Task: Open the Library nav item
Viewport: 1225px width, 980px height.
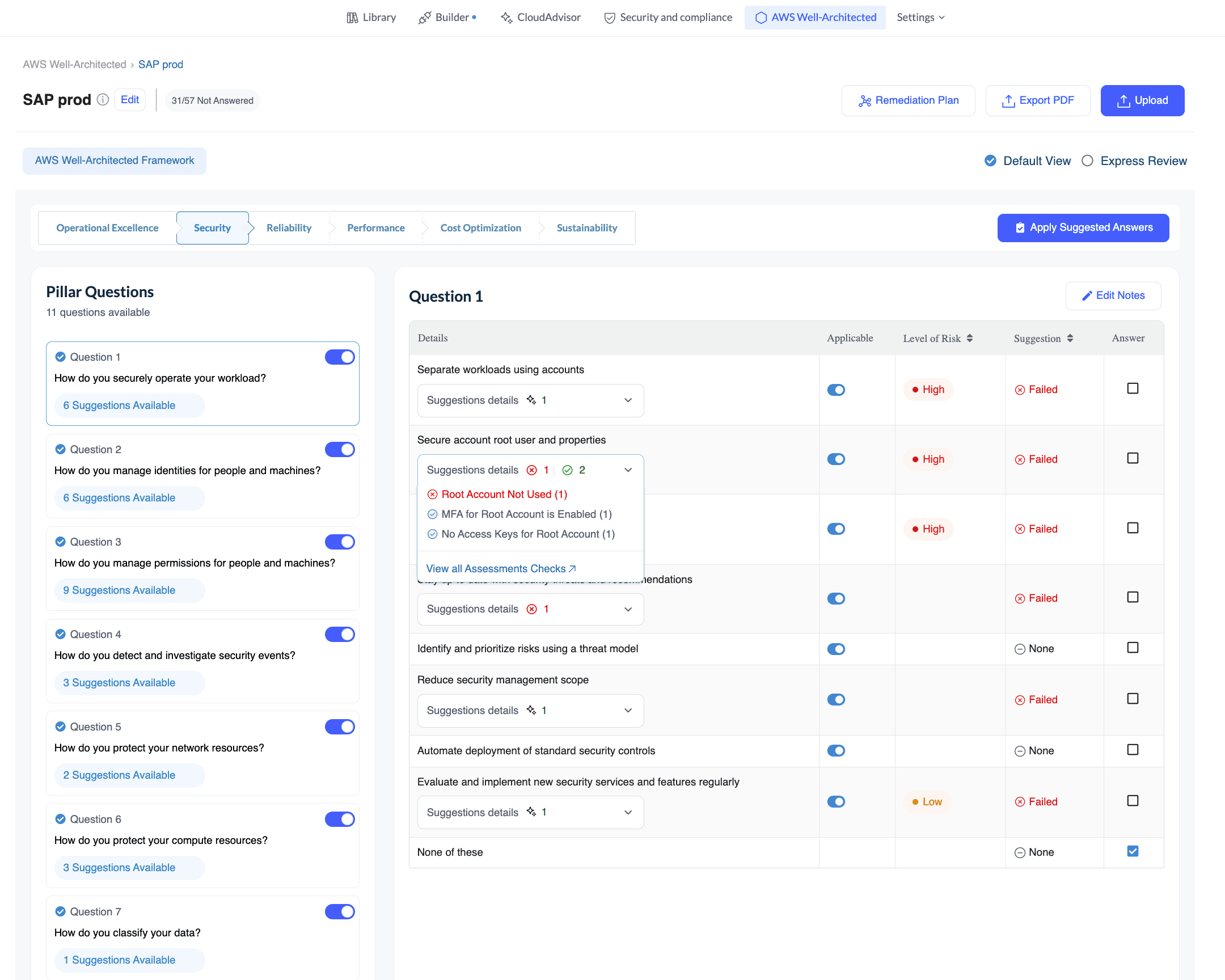Action: (371, 18)
